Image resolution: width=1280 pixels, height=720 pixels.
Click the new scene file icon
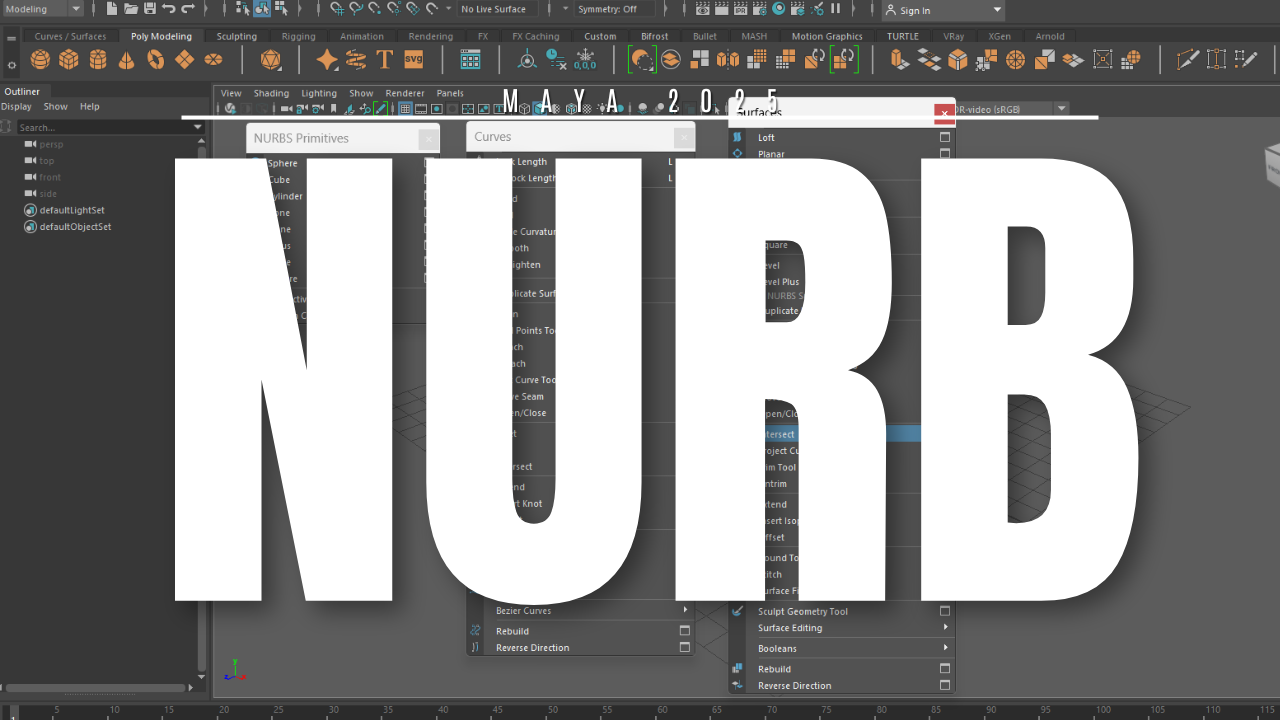click(x=112, y=9)
